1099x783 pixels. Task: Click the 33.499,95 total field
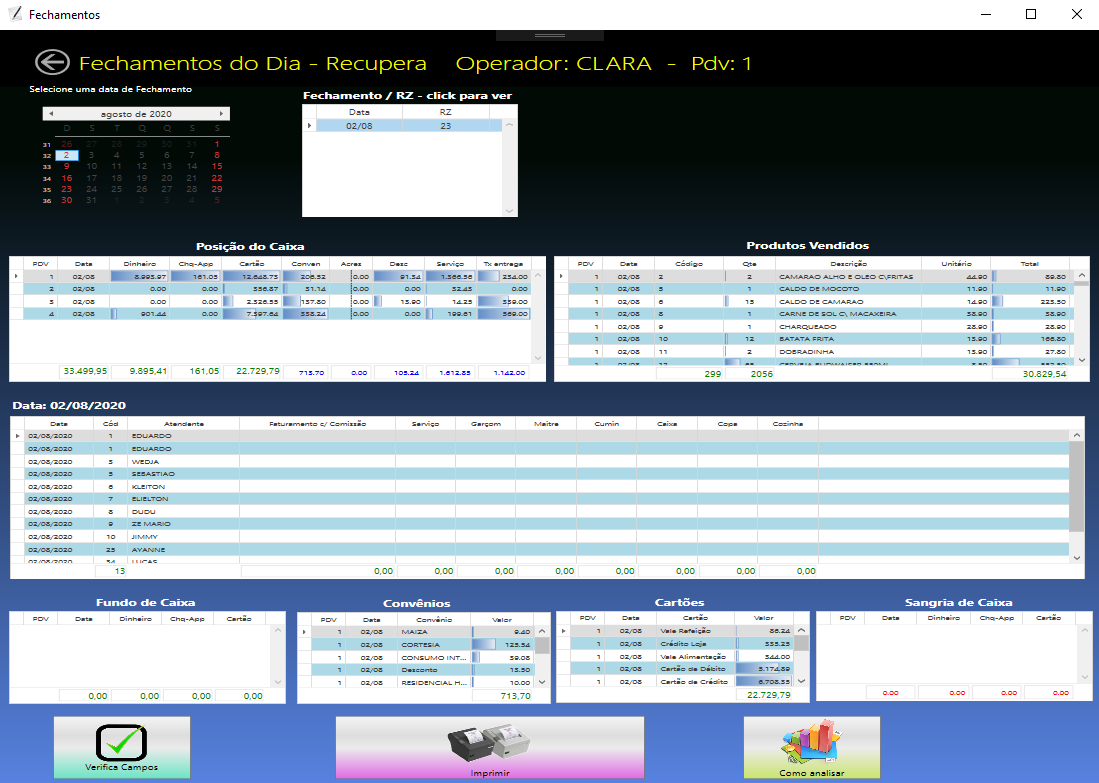click(x=86, y=372)
